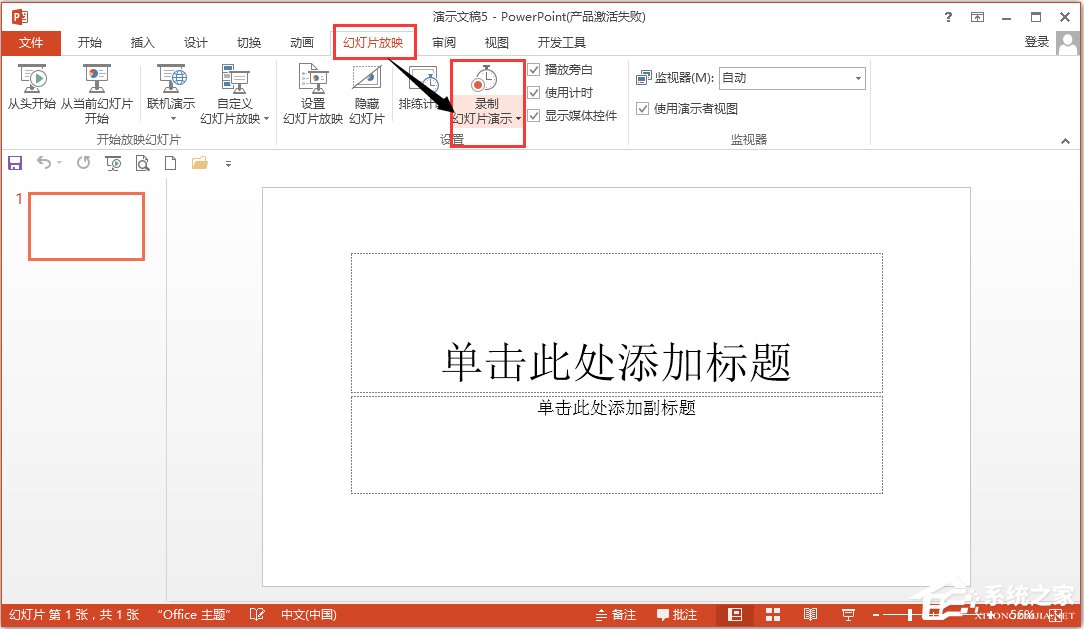This screenshot has height=629, width=1084.
Task: Click the Print Preview icon
Action: point(142,163)
